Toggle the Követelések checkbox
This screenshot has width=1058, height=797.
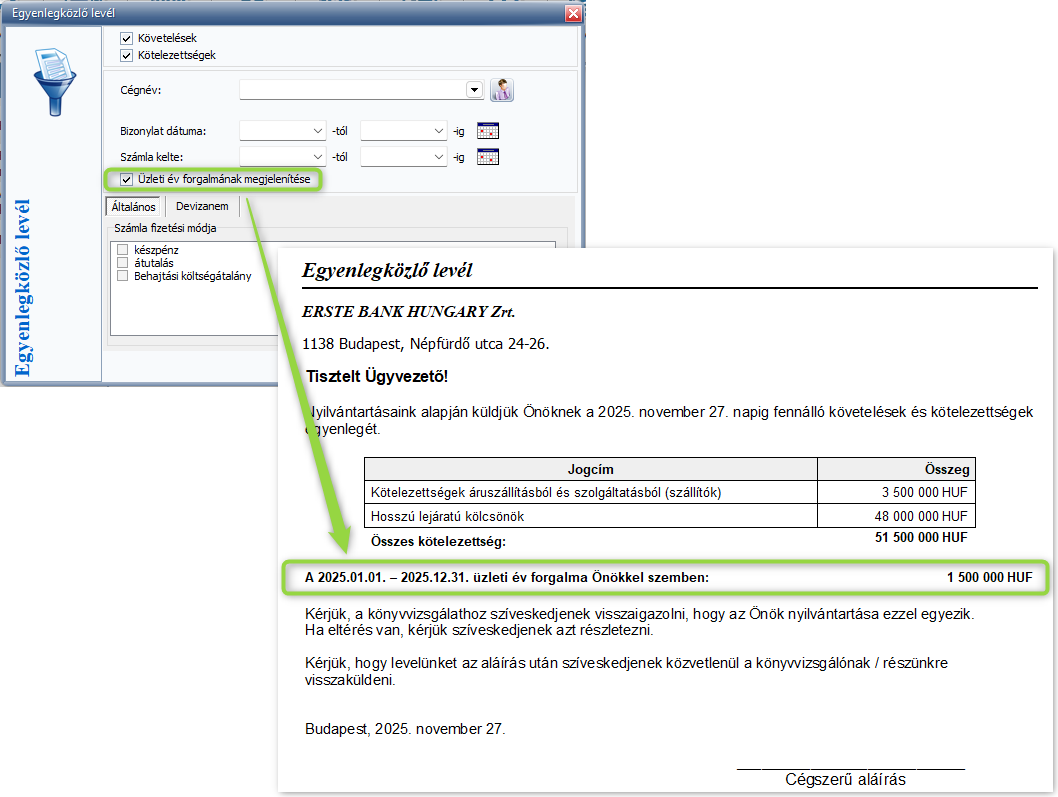[x=126, y=38]
